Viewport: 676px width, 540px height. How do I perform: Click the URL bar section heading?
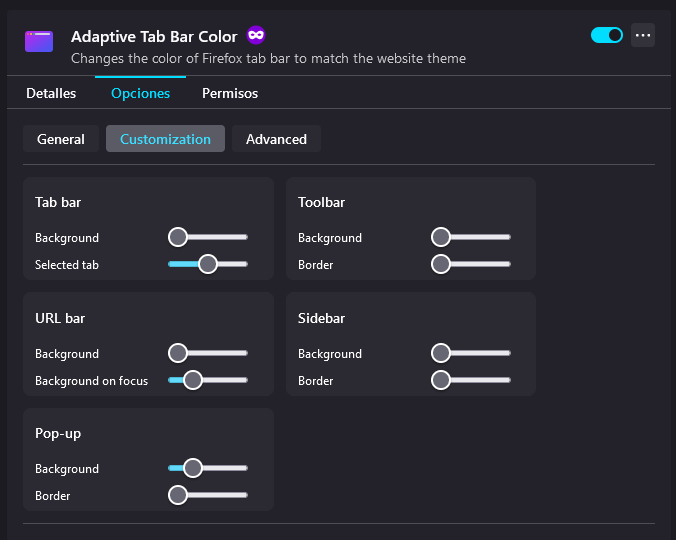[x=60, y=318]
